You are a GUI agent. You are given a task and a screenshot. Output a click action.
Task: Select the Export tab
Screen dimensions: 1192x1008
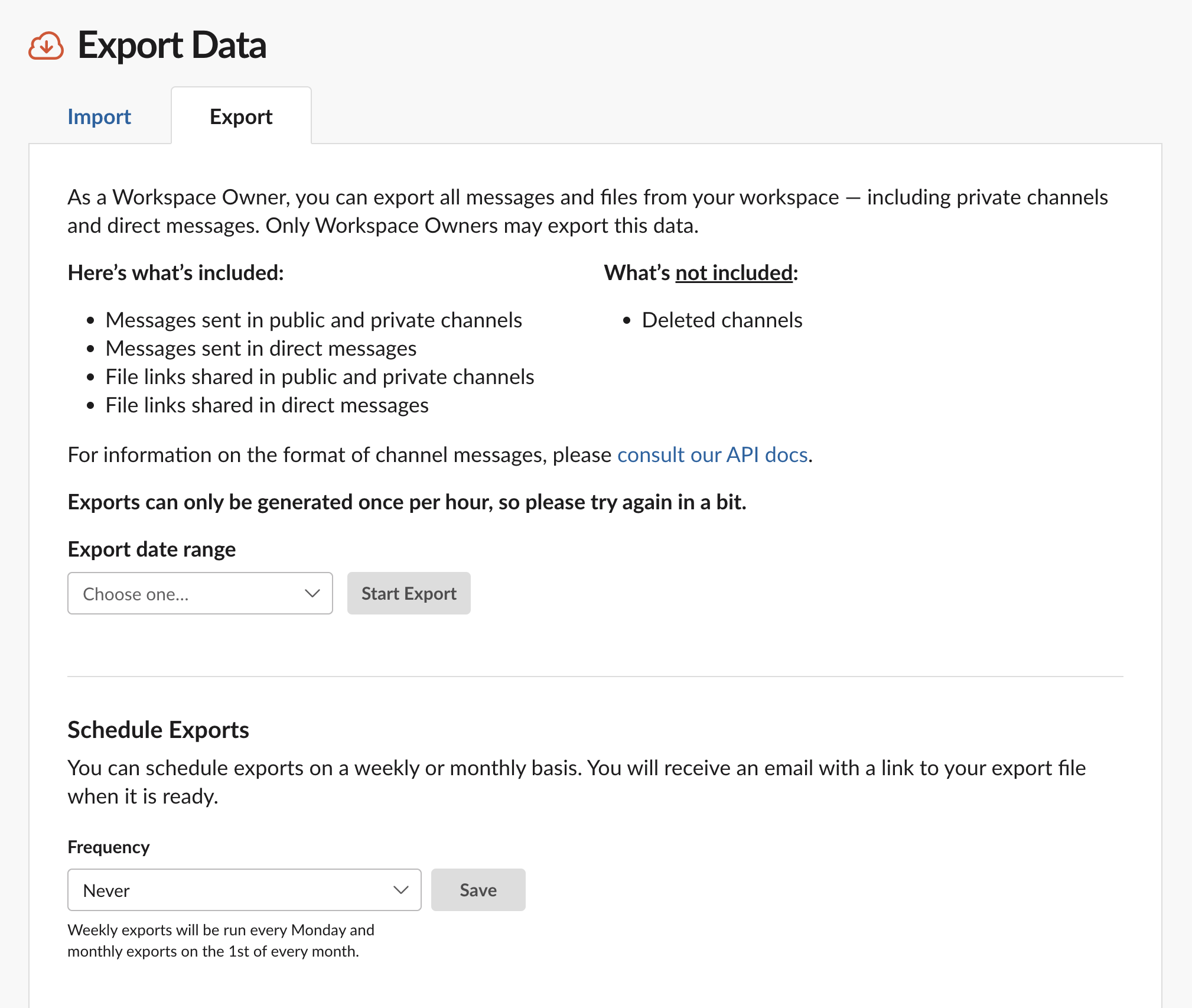(241, 116)
